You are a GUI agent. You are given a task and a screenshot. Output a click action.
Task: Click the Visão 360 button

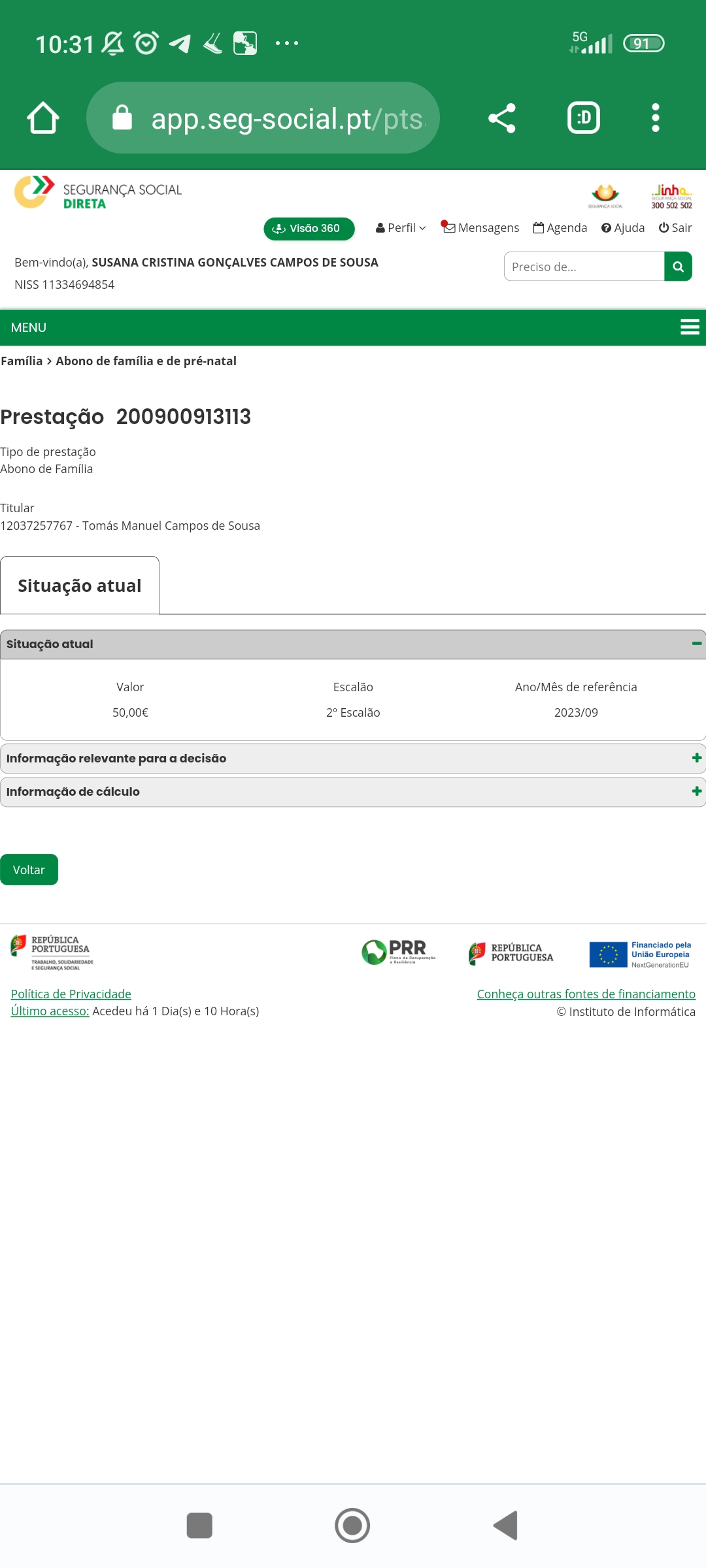[309, 229]
